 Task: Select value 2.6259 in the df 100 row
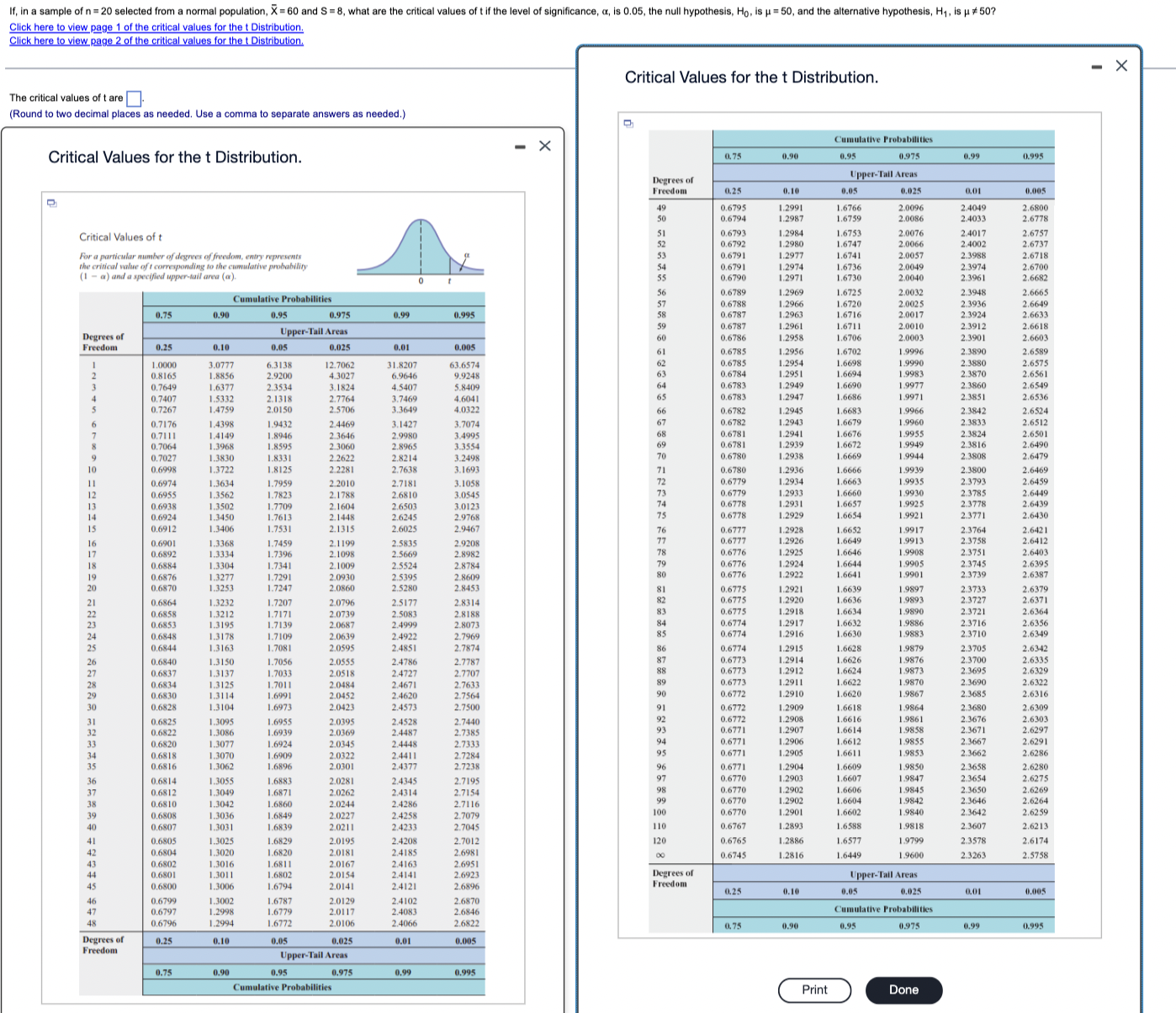click(x=1036, y=812)
